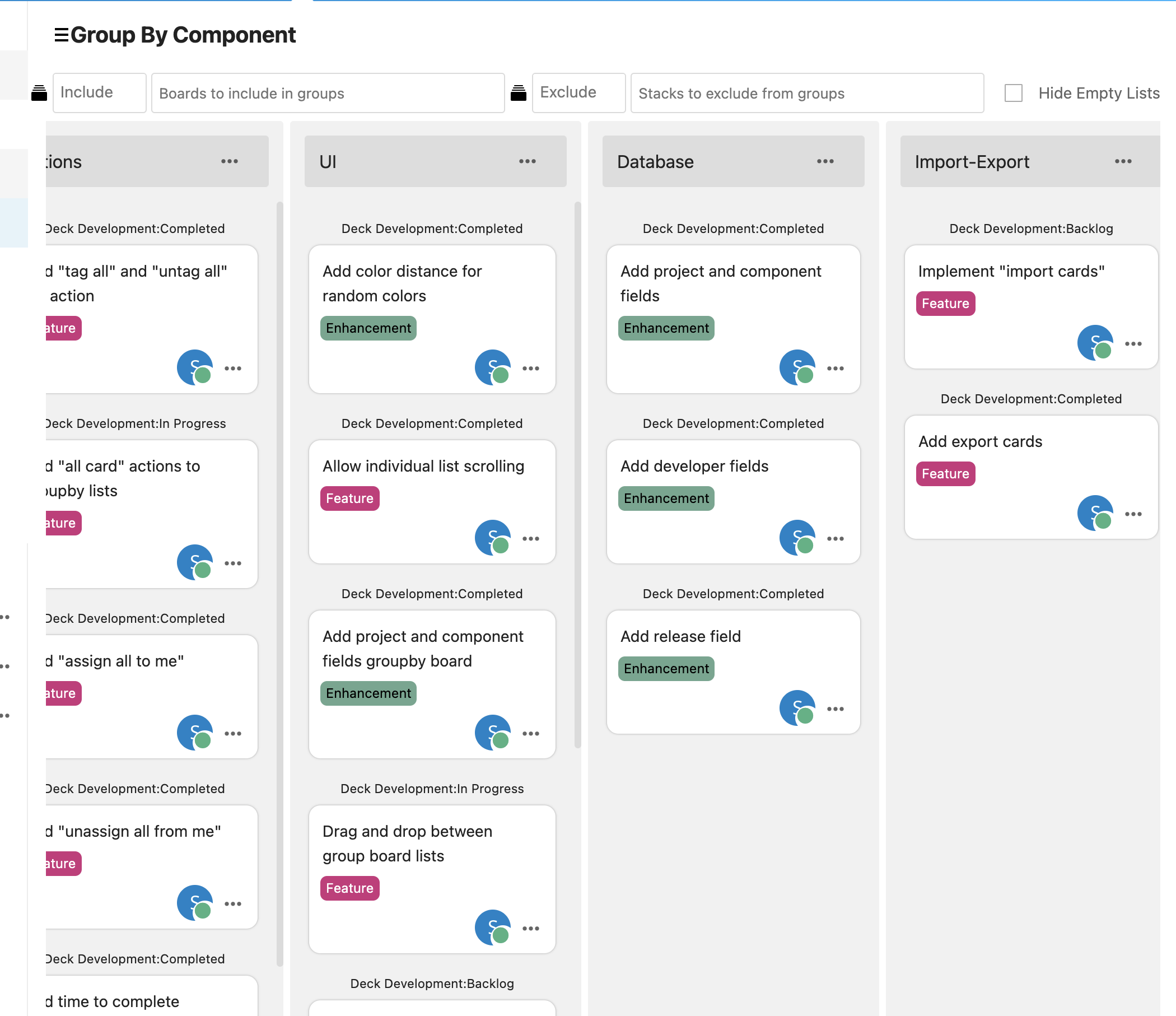Screen dimensions: 1176x1016
Task: Open actions for 'Add color distance' card
Action: [x=531, y=369]
